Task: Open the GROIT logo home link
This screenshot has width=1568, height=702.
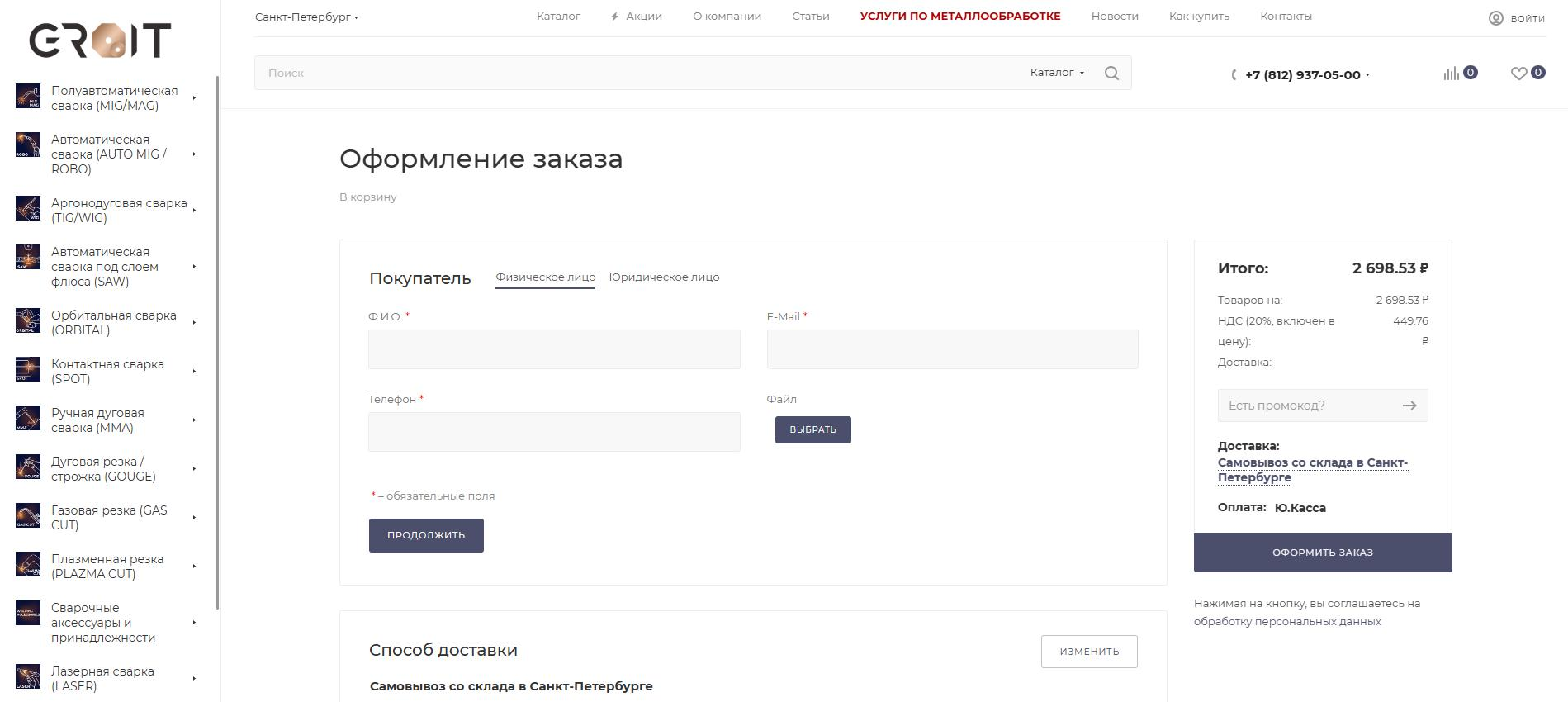Action: pyautogui.click(x=100, y=40)
